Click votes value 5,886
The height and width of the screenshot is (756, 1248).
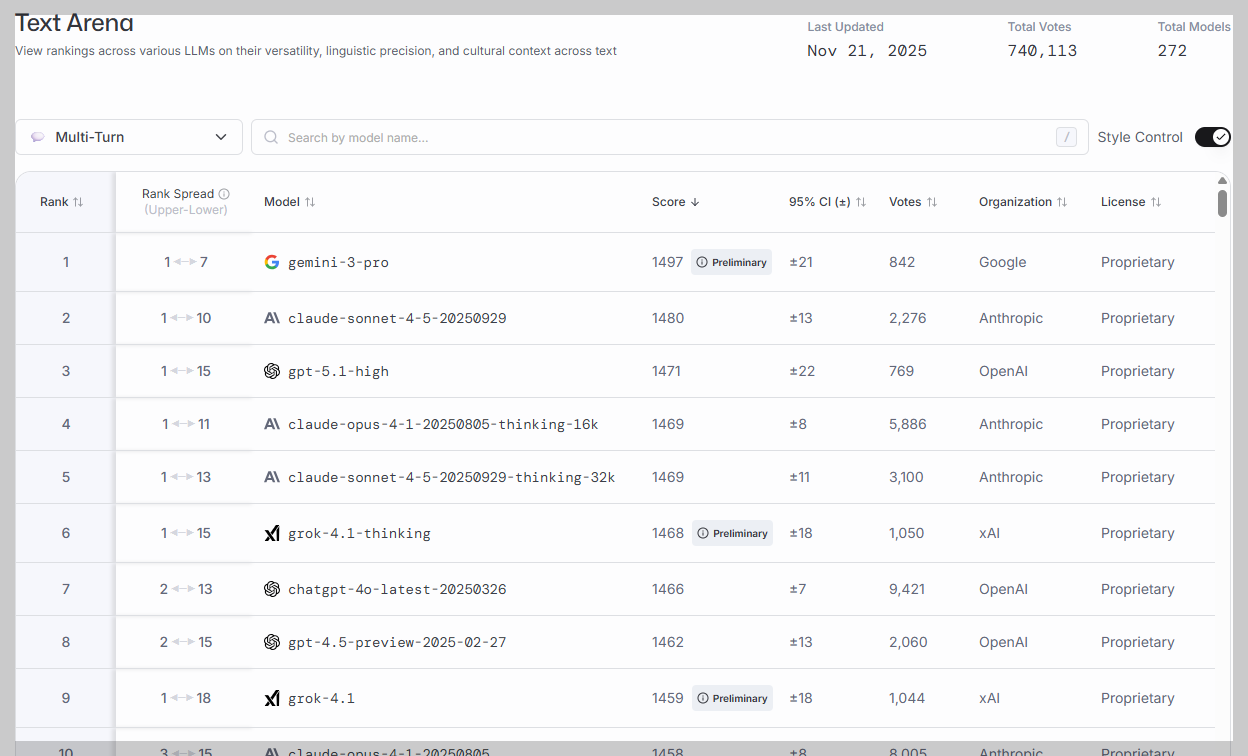[908, 424]
